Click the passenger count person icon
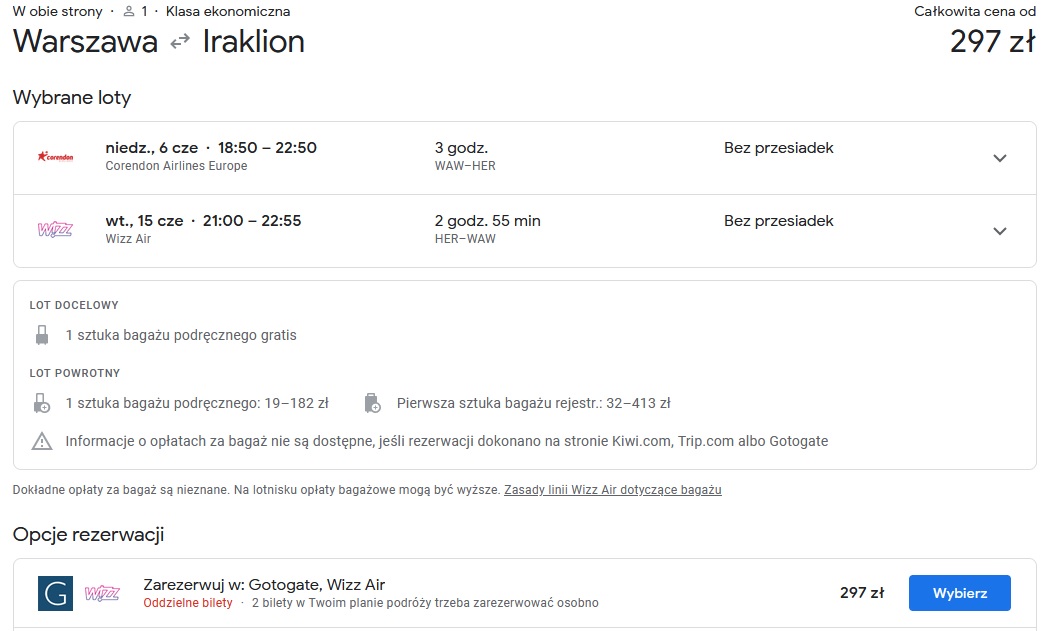The image size is (1057, 631). coord(129,11)
